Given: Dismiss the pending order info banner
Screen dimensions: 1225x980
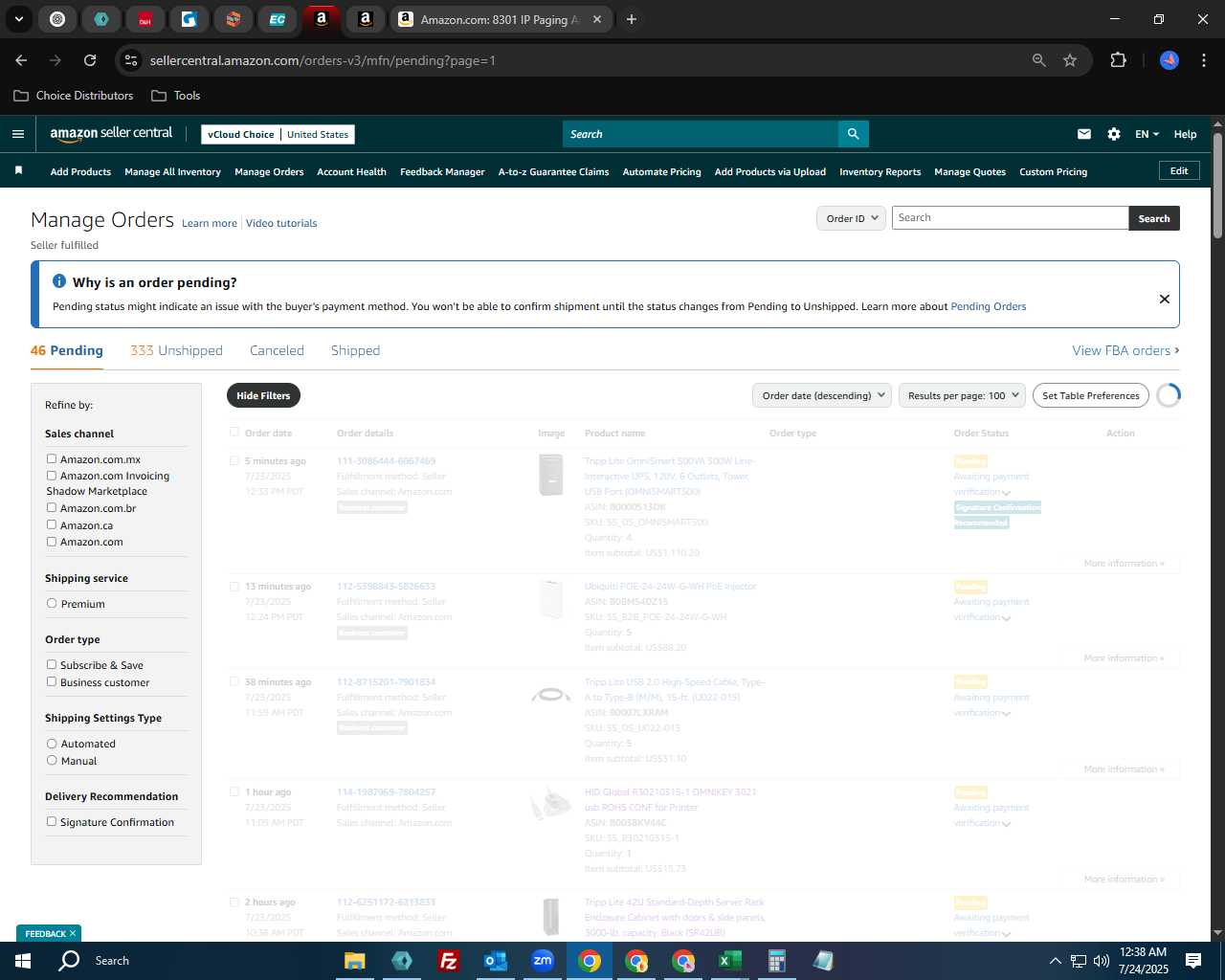Looking at the screenshot, I should (1164, 299).
